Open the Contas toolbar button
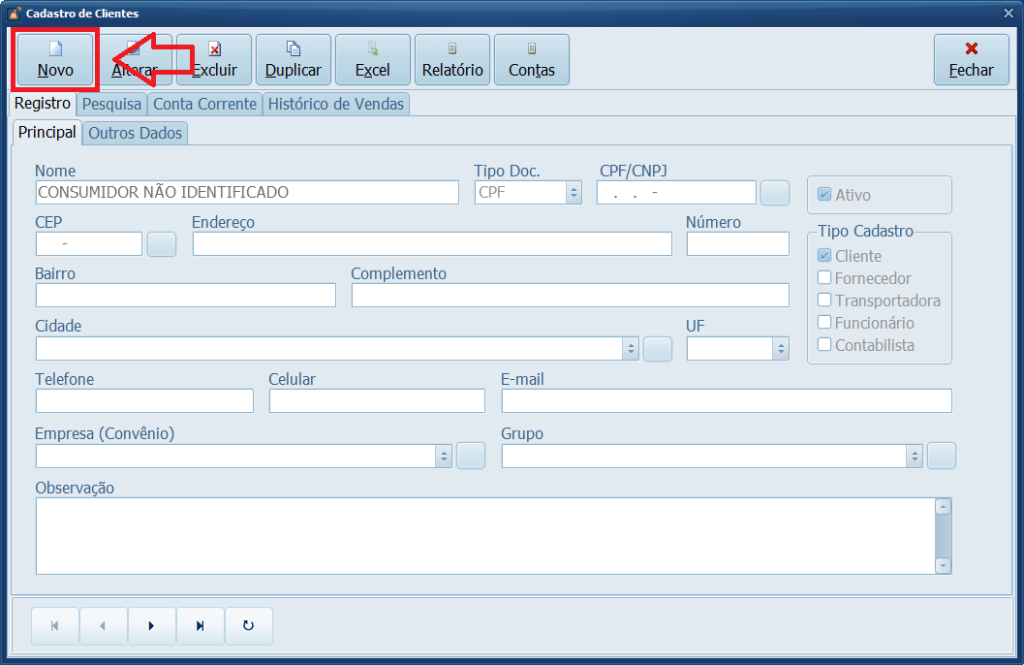Screen dimensions: 1024x665 pos(531,60)
